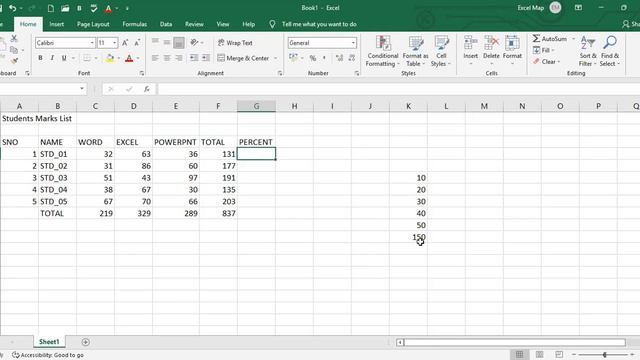Open the font size 11 dropdown

click(115, 43)
